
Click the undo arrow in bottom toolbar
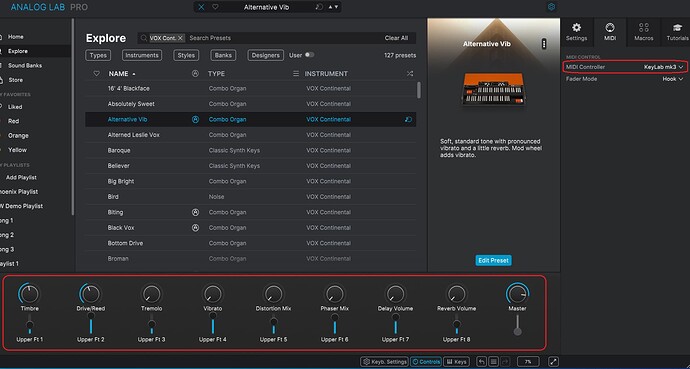(482, 362)
